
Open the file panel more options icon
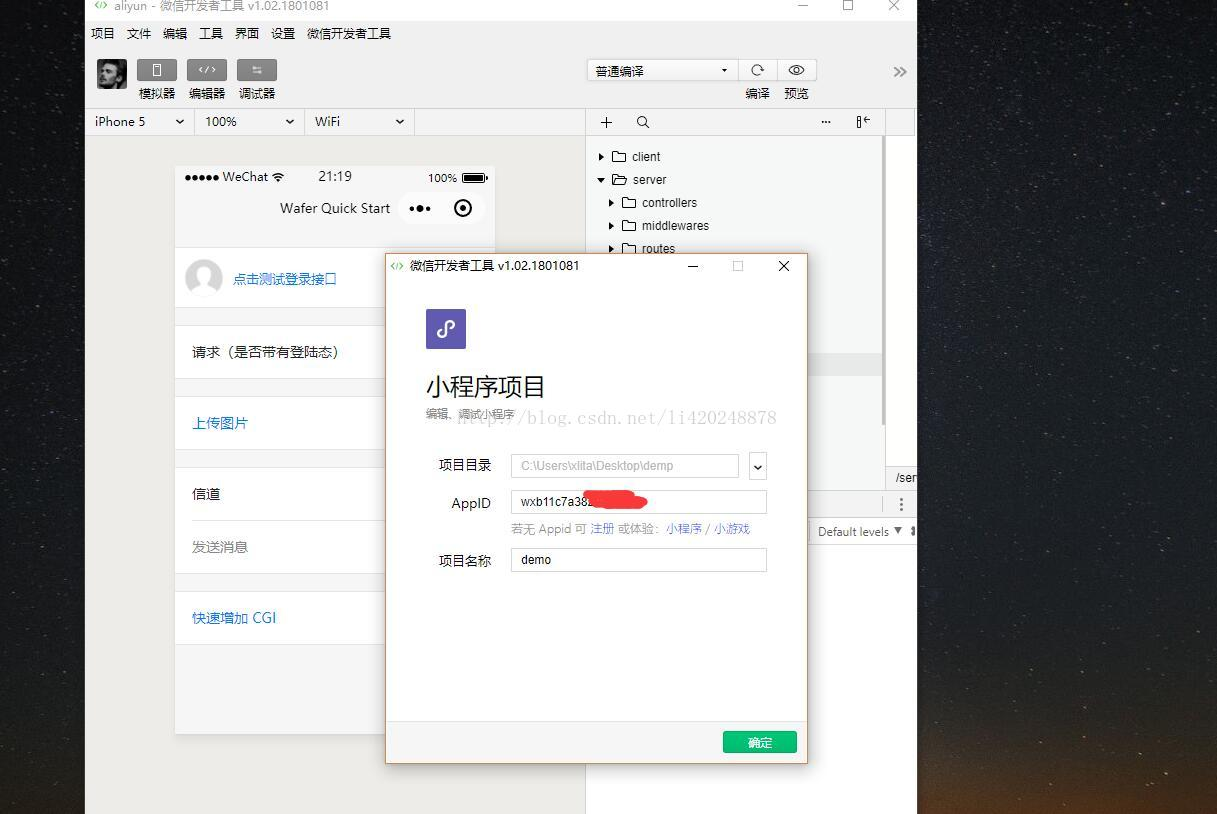point(826,122)
